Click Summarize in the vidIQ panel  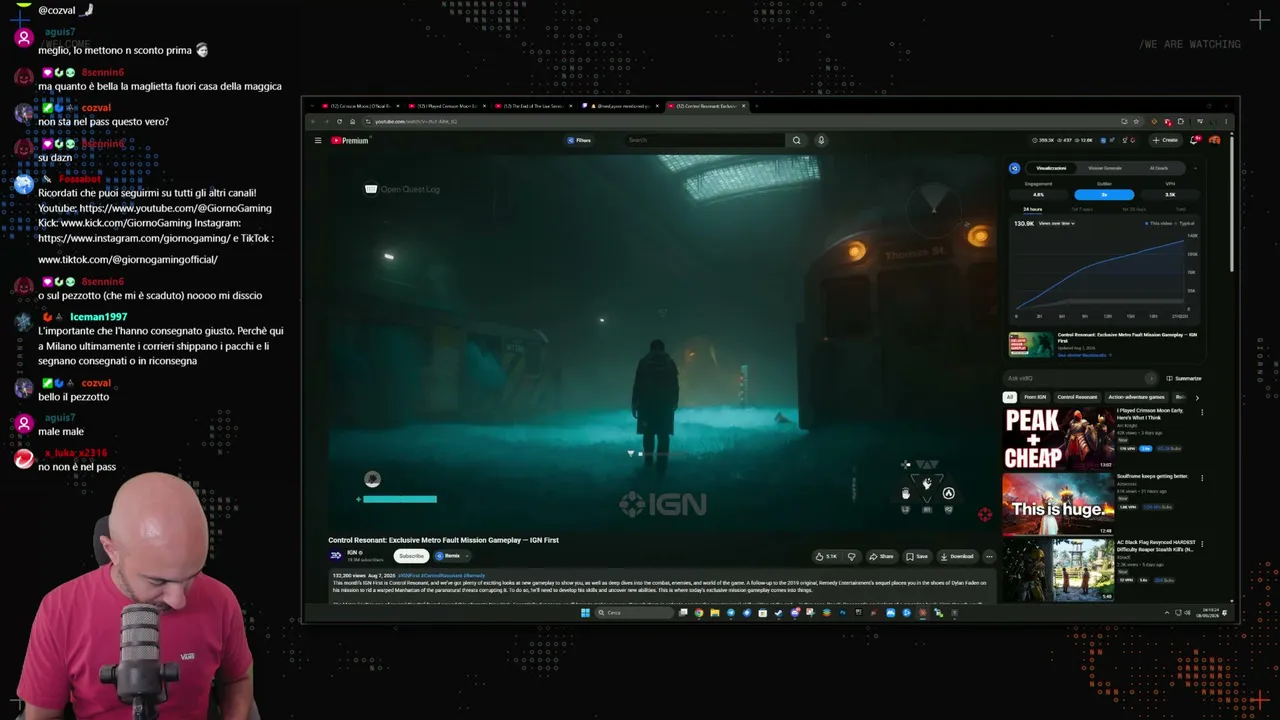point(1184,378)
